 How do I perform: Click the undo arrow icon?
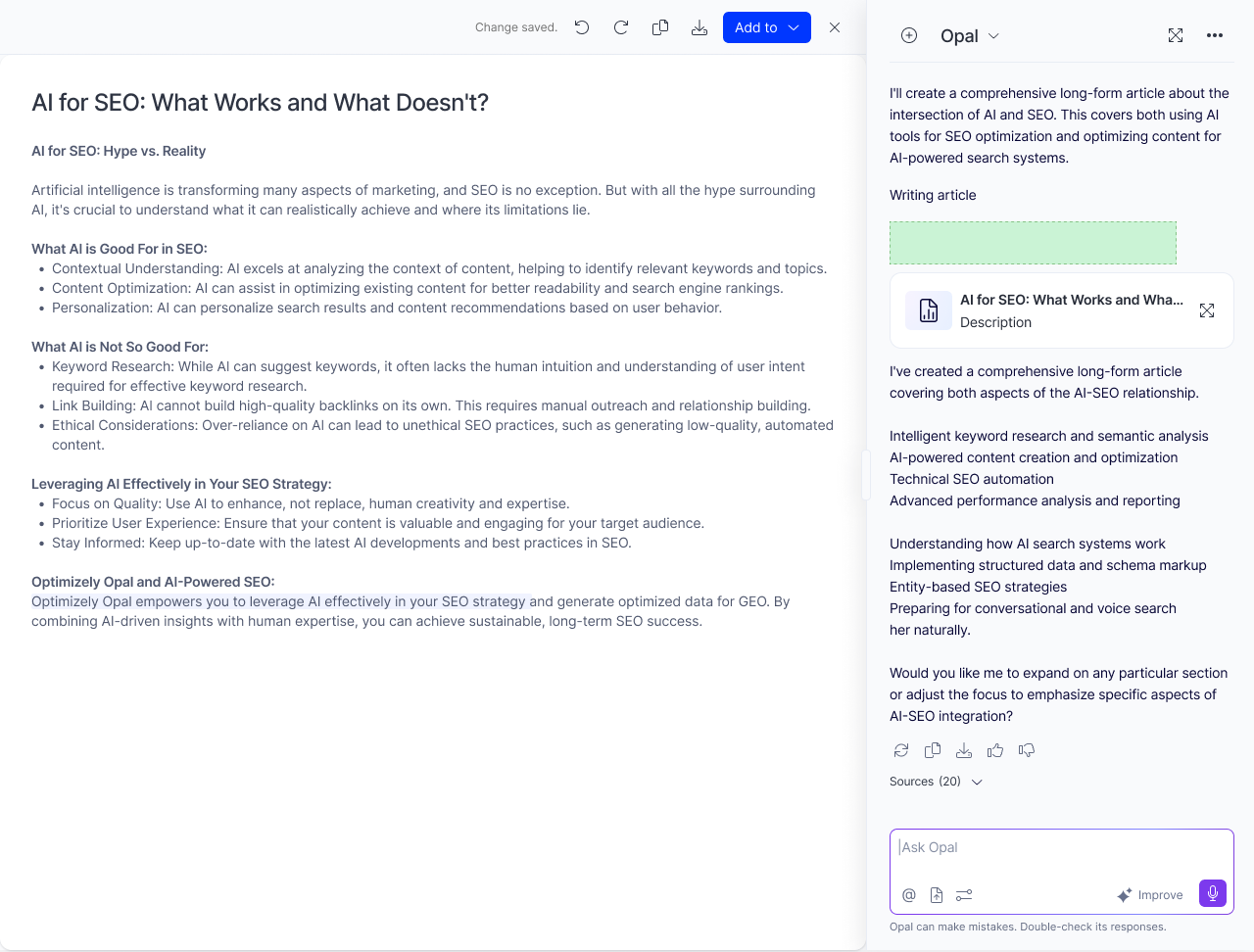[x=582, y=27]
